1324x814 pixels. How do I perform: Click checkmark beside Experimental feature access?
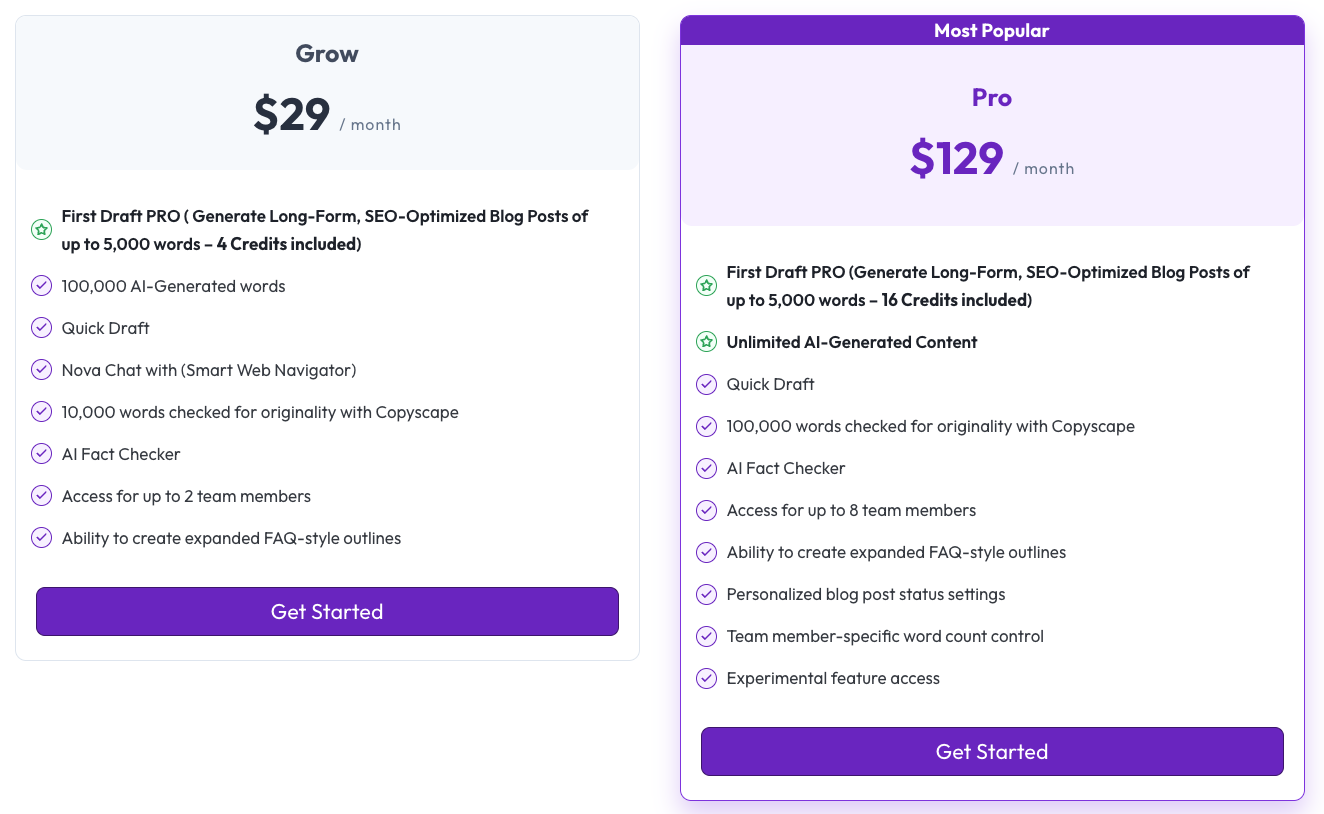[706, 678]
